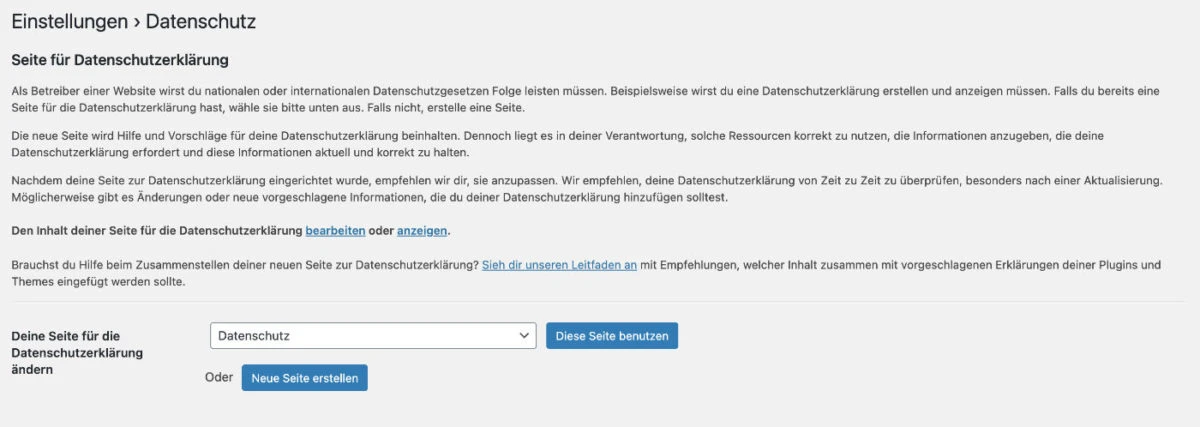Click the paragraph starting 'Nachdem deine Seite'
Viewport: 1200px width, 427px height.
[586, 188]
